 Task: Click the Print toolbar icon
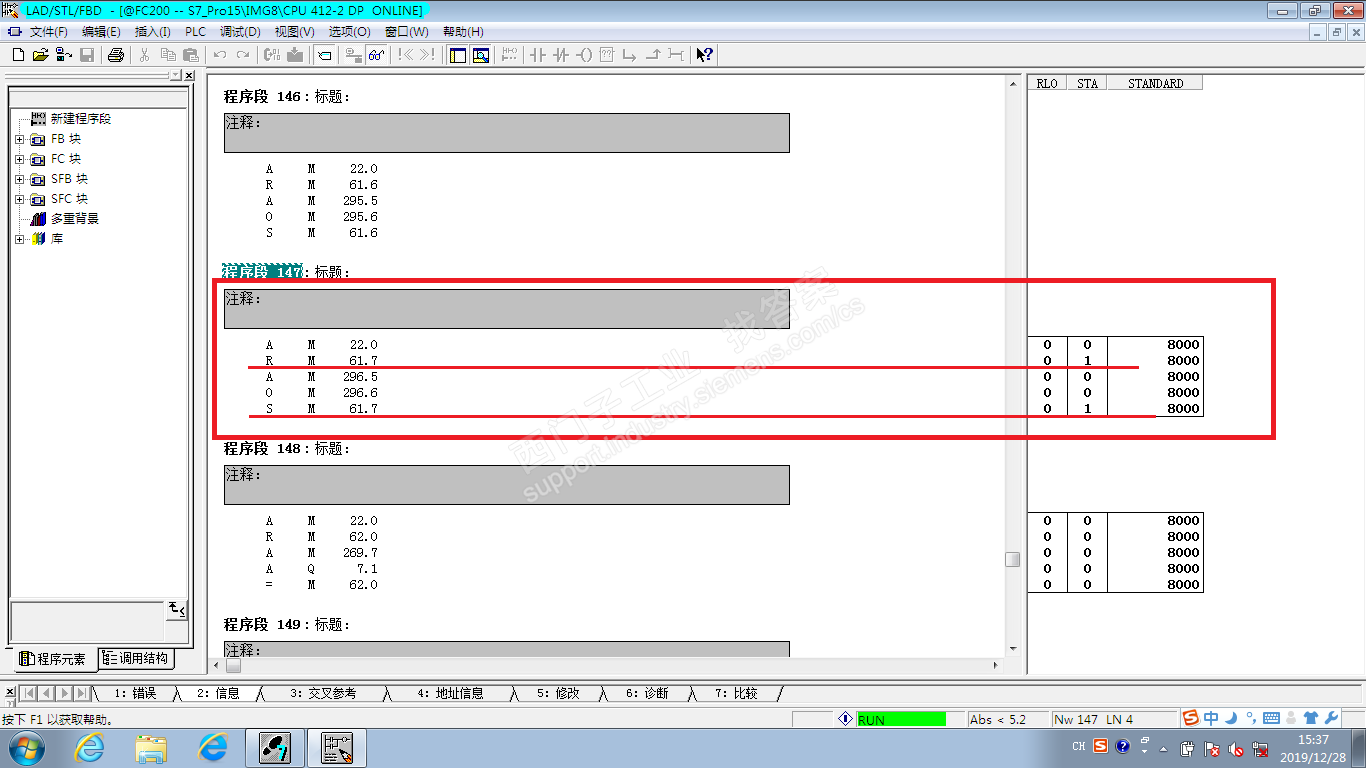point(116,55)
